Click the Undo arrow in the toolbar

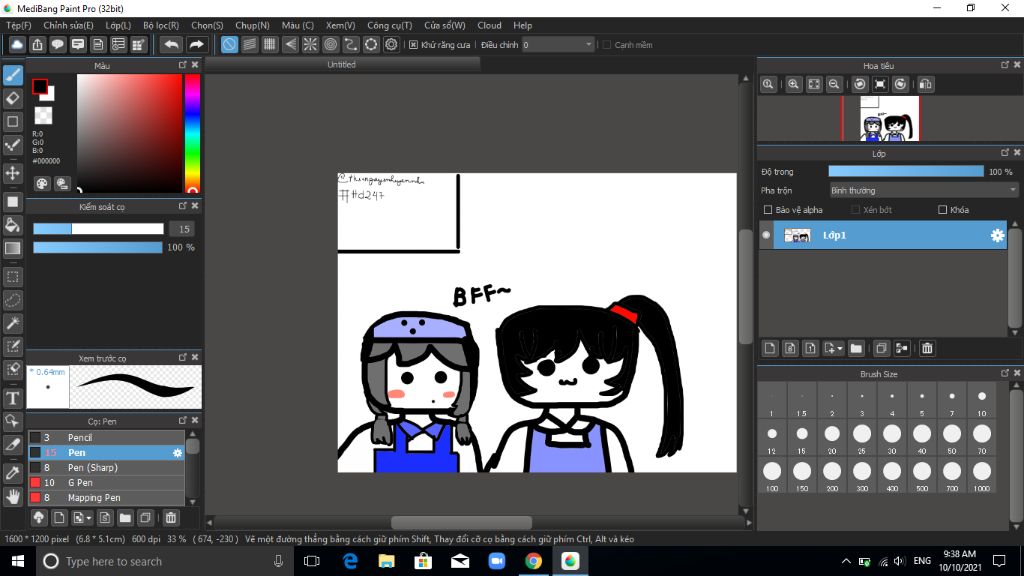[x=172, y=45]
